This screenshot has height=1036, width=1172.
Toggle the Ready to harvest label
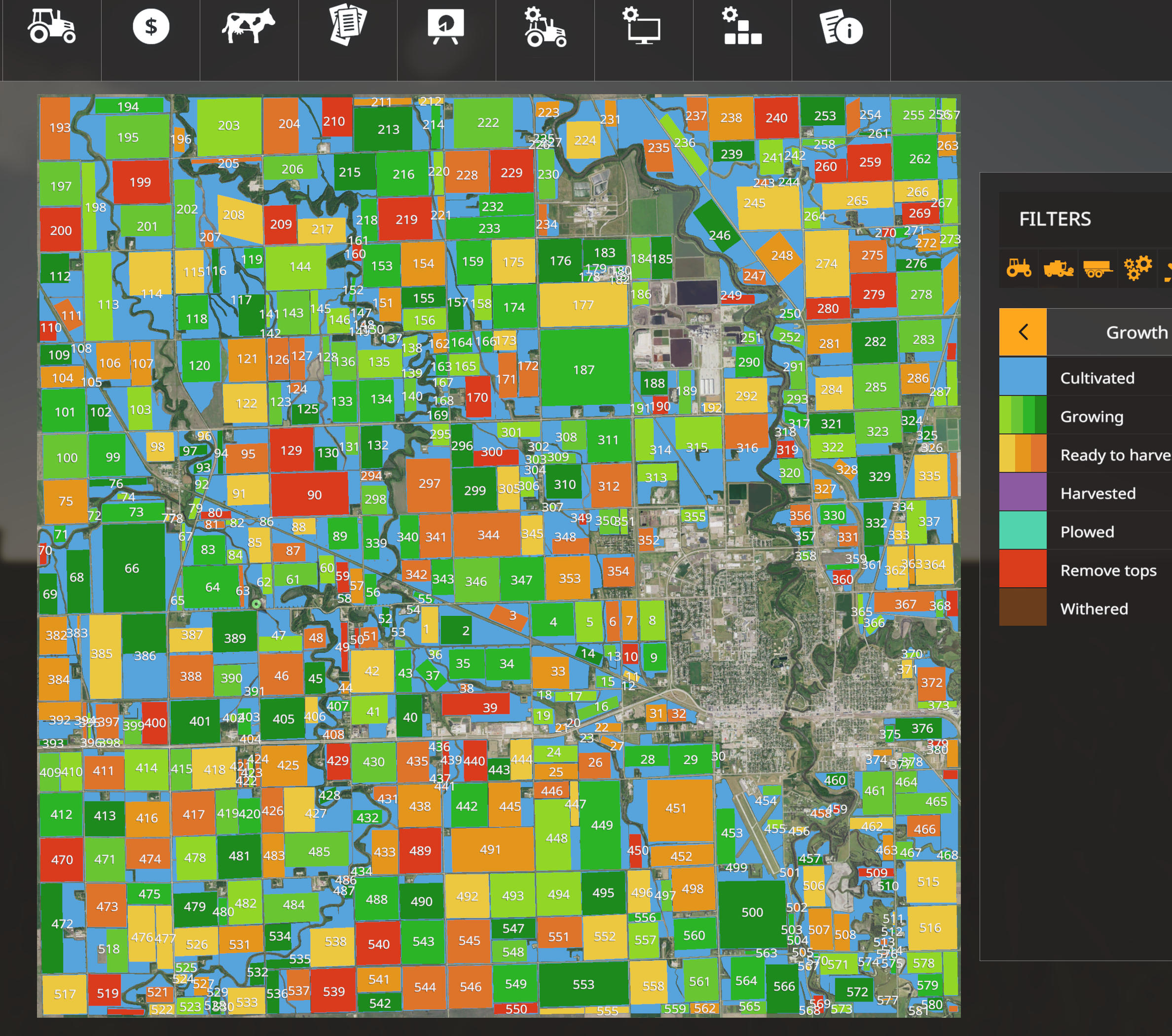[1116, 455]
